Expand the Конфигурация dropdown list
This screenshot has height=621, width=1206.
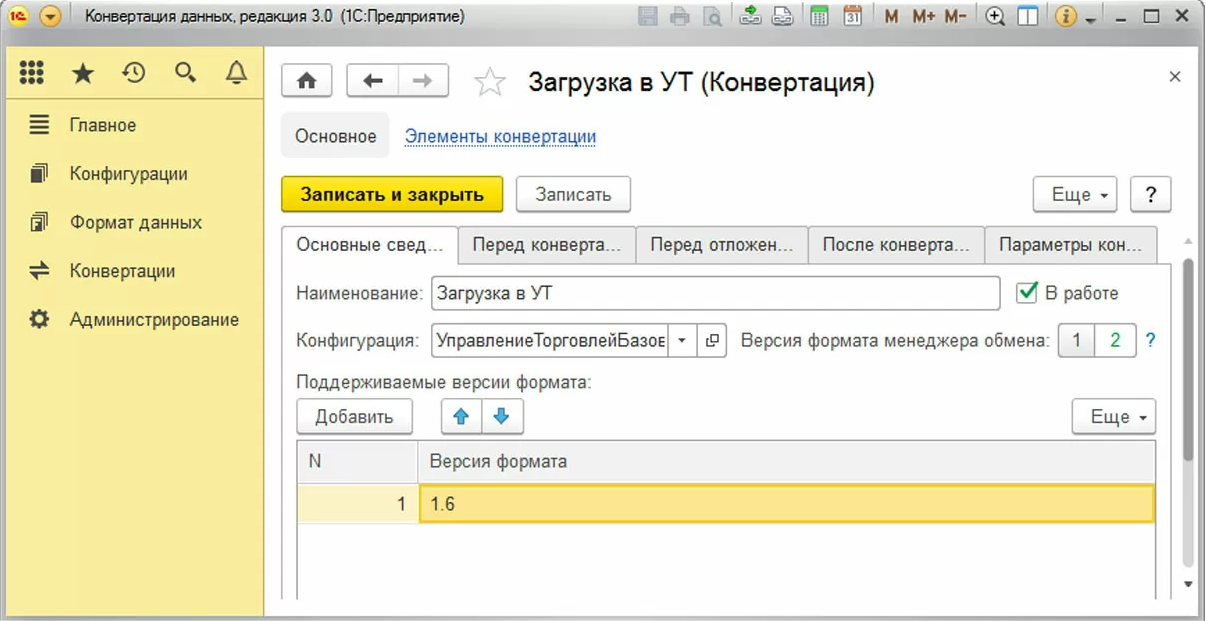pos(681,340)
